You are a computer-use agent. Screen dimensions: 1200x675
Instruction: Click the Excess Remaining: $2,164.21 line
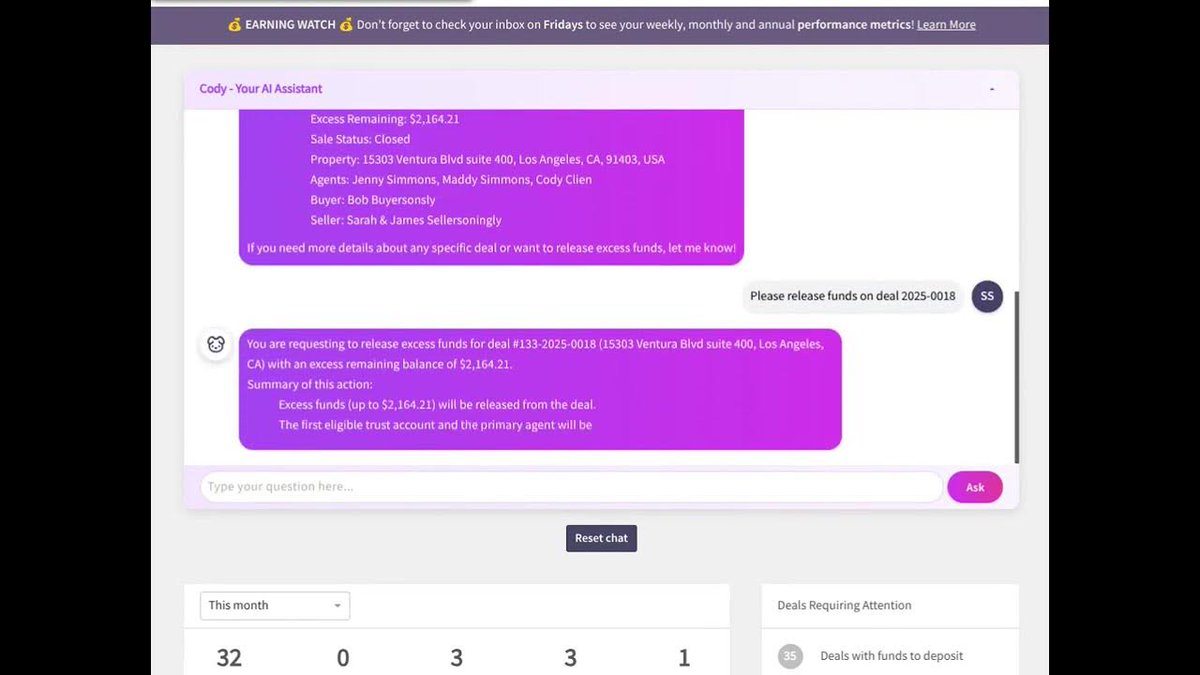tap(385, 119)
